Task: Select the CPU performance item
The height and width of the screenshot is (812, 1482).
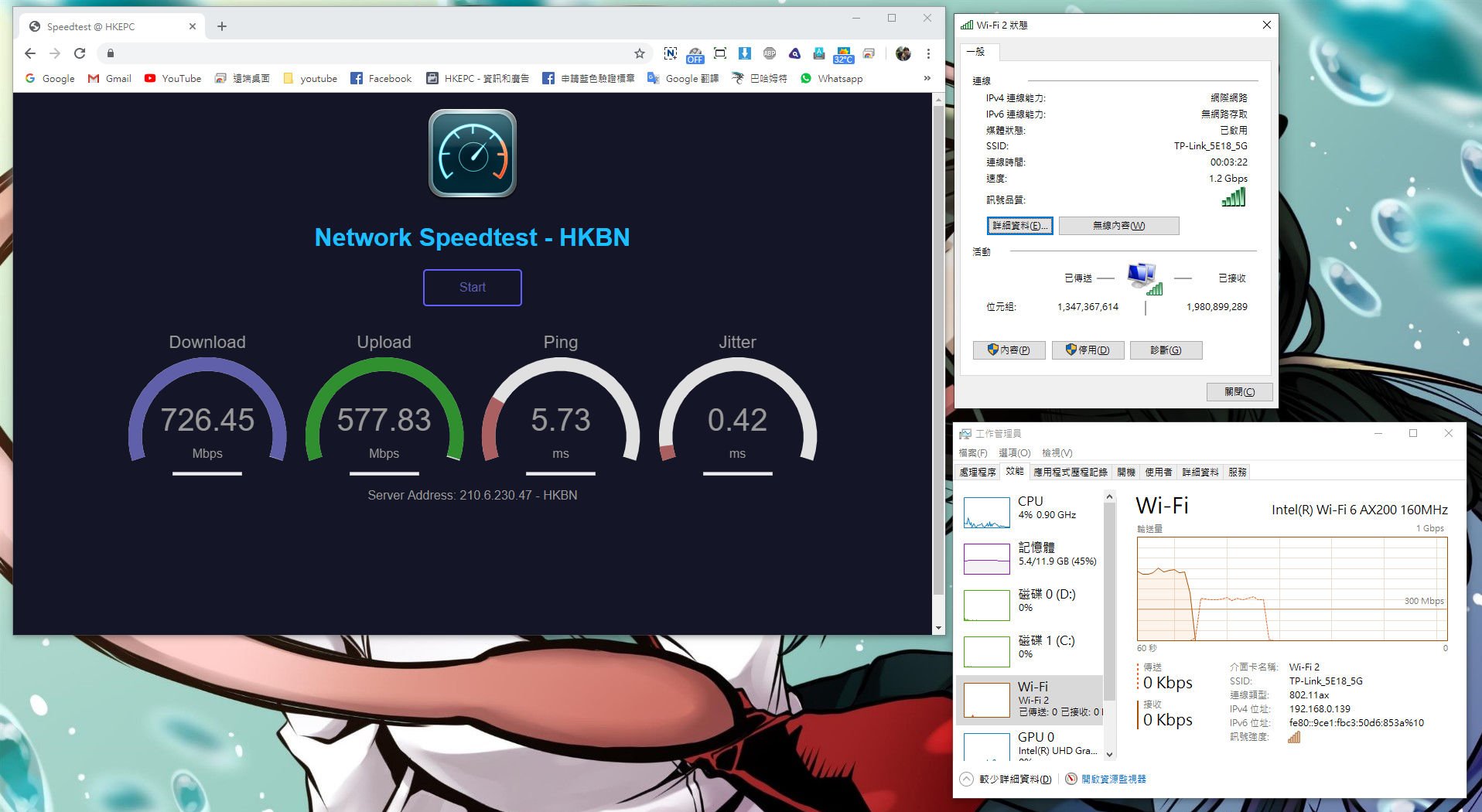Action: pyautogui.click(x=1030, y=511)
